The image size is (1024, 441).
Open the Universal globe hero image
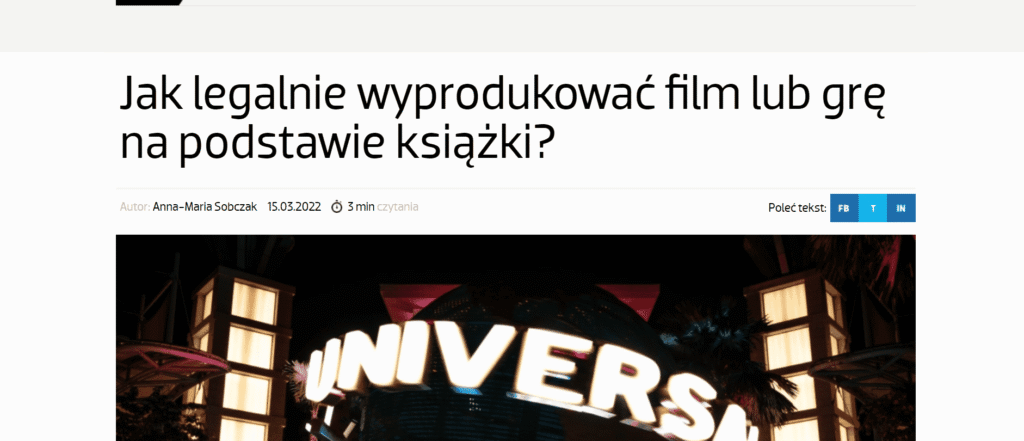[516, 338]
